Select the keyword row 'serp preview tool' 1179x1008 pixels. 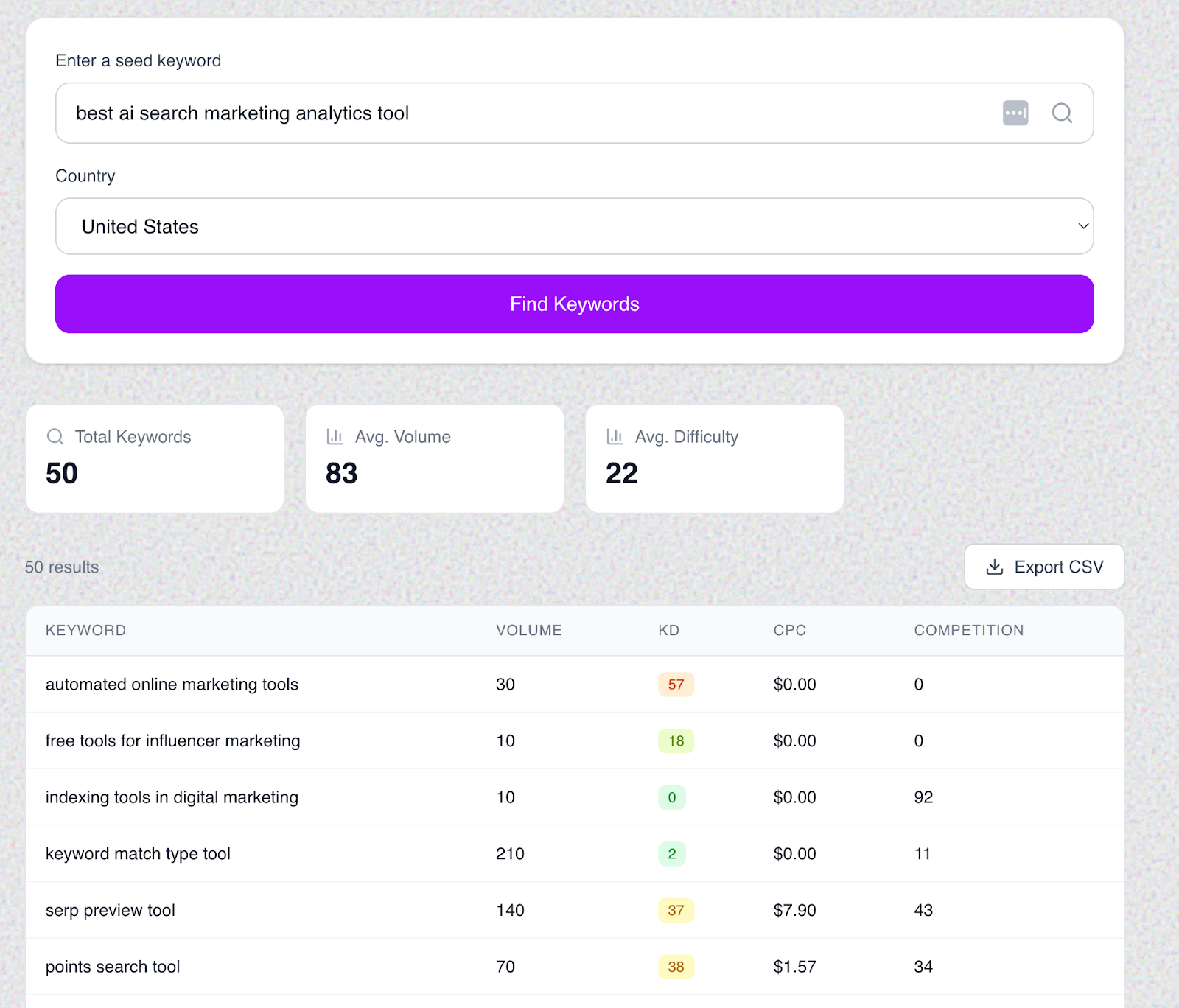(111, 910)
